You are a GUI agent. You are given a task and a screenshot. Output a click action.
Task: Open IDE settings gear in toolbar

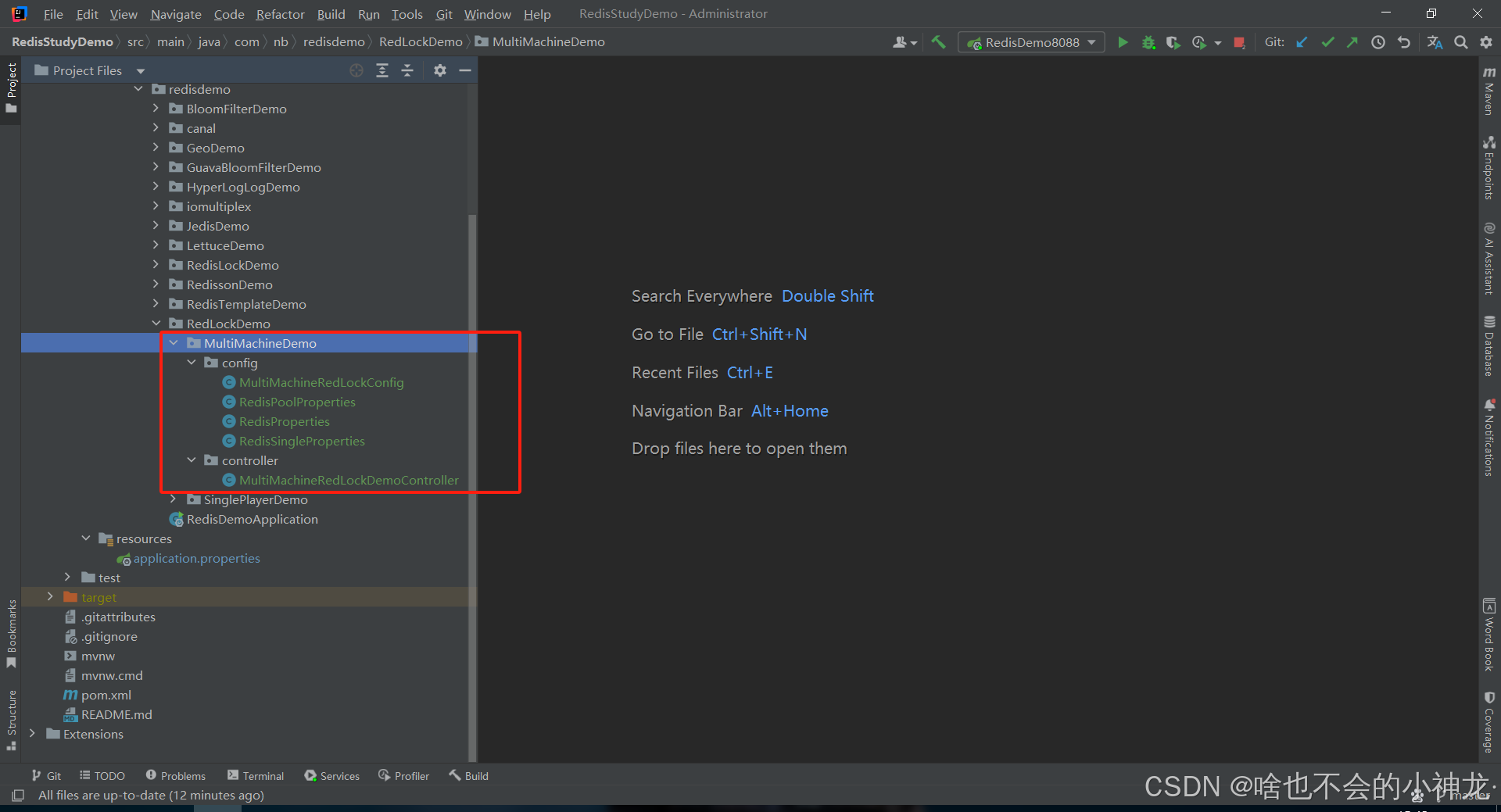pos(1486,42)
